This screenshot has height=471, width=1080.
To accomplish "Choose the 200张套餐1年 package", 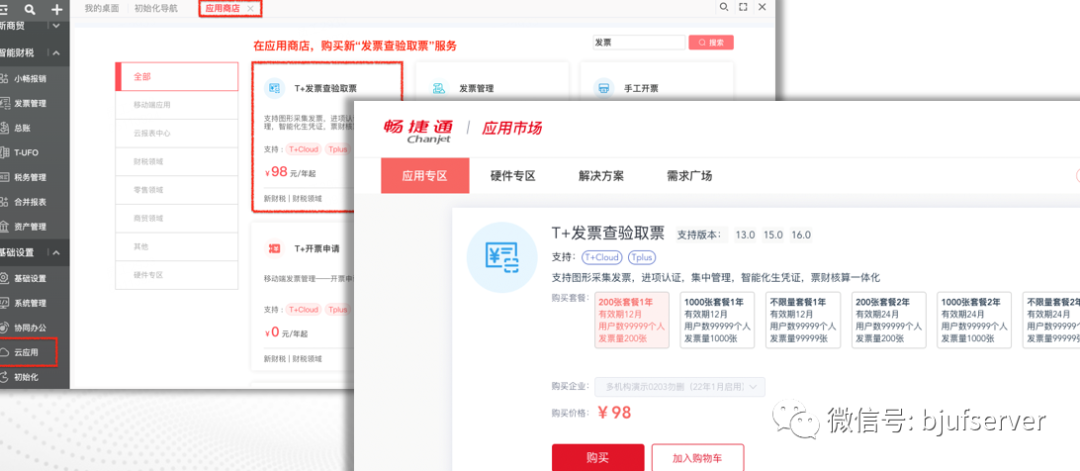I will 632,320.
